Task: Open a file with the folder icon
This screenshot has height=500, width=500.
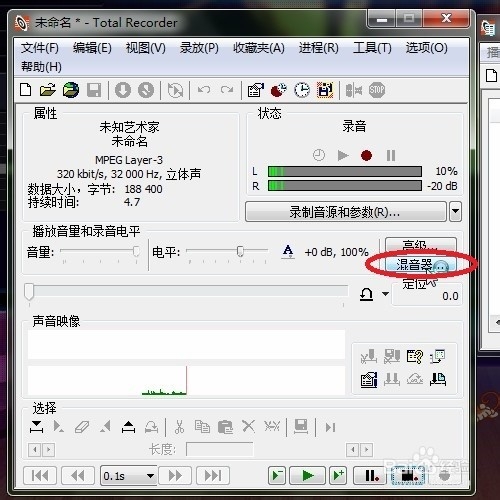Action: (48, 90)
